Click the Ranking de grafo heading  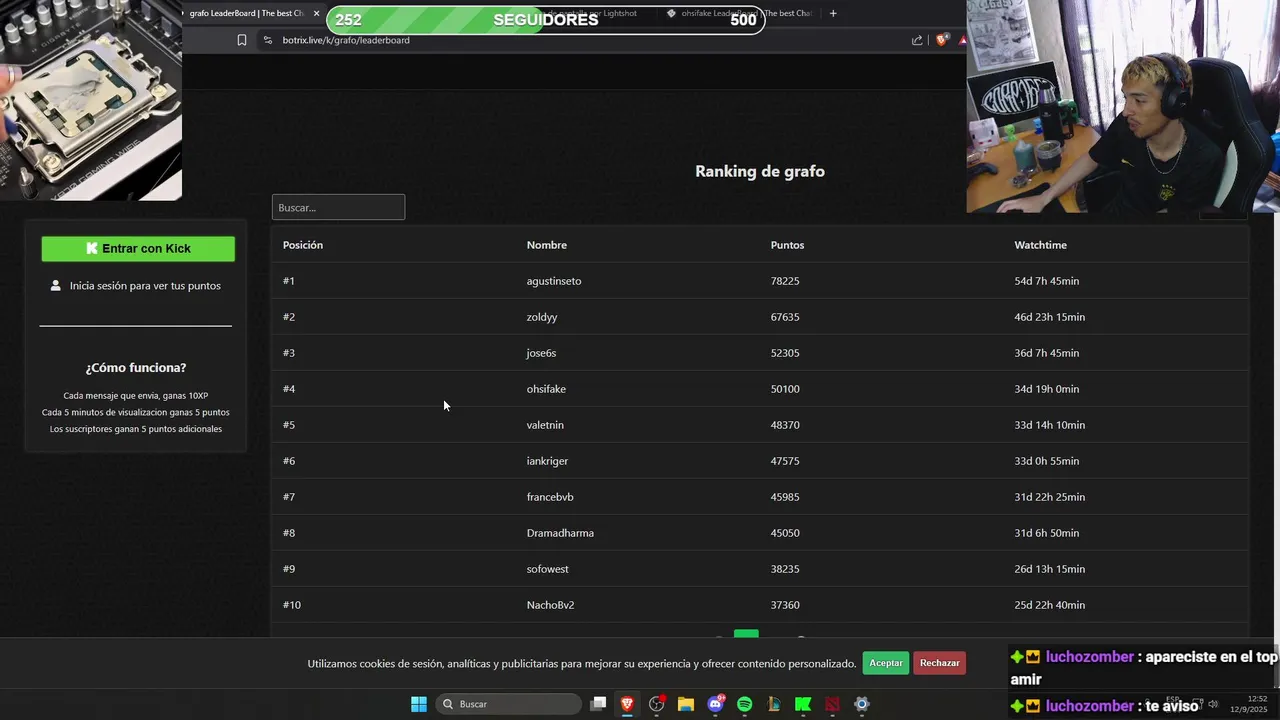[x=760, y=171]
